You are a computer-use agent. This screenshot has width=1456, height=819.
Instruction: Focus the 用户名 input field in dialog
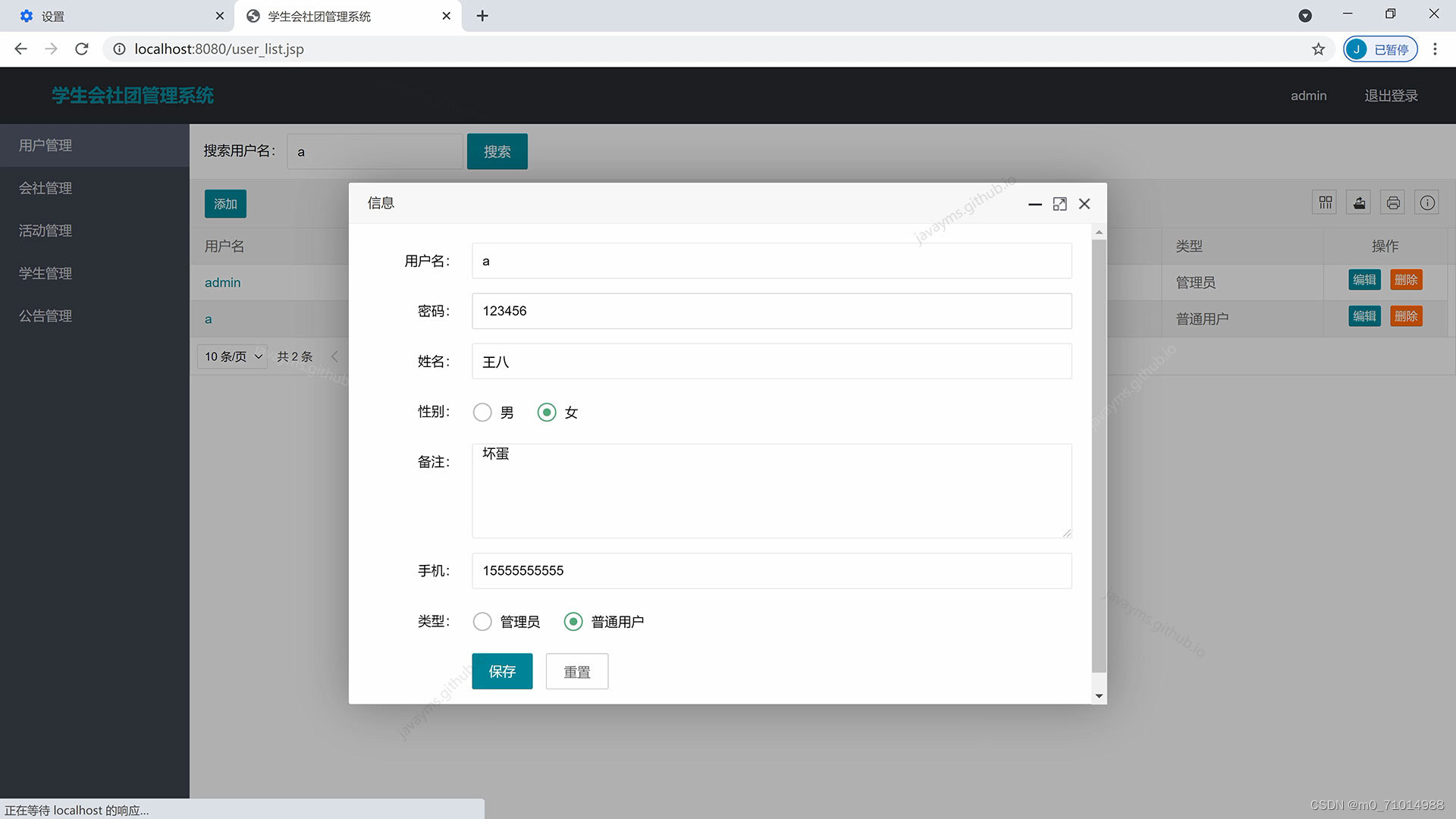[x=772, y=261]
